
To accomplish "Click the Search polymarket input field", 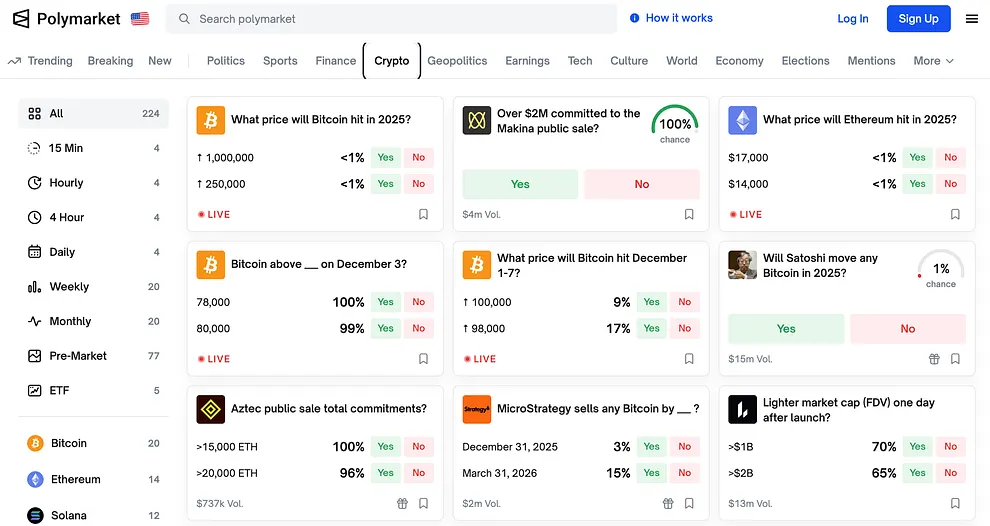I will pyautogui.click(x=400, y=19).
